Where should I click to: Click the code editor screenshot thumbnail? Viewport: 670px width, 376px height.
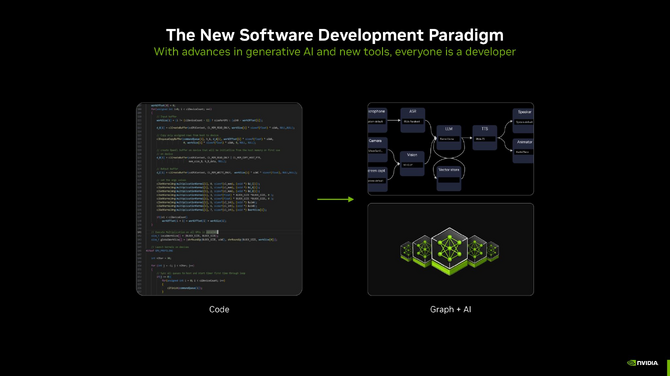pos(219,199)
